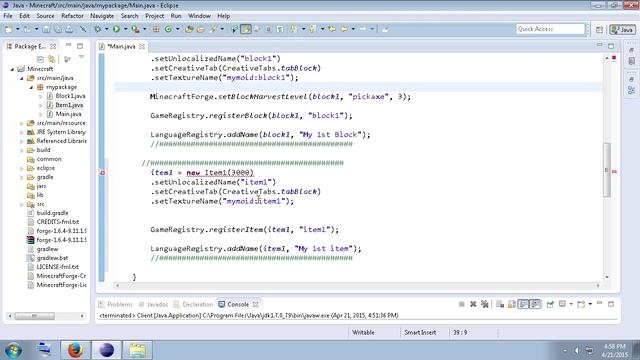Click the Save All toolbar icon
The image size is (640, 360).
[58, 29]
